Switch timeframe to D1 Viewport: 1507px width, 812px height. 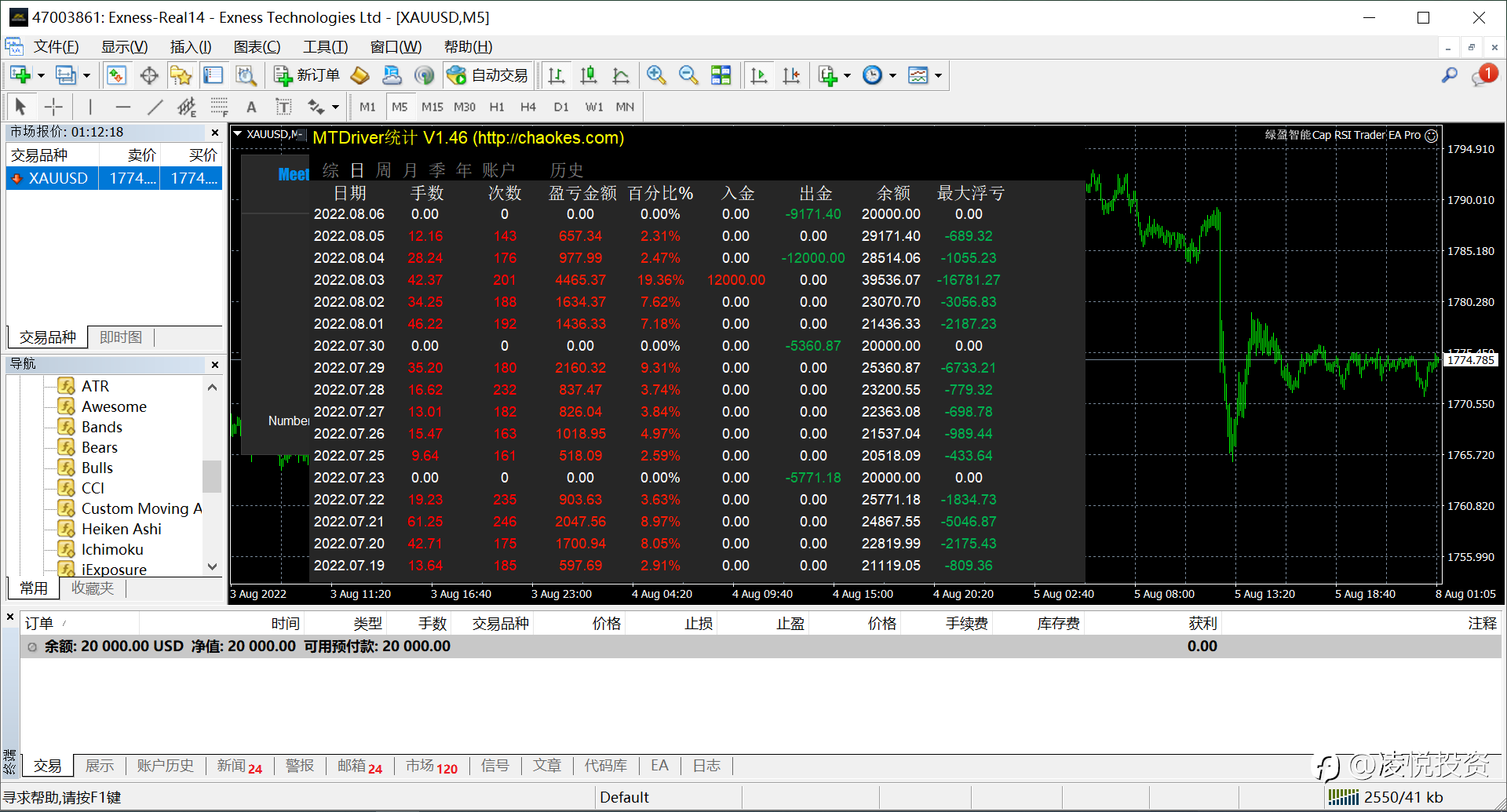[561, 107]
